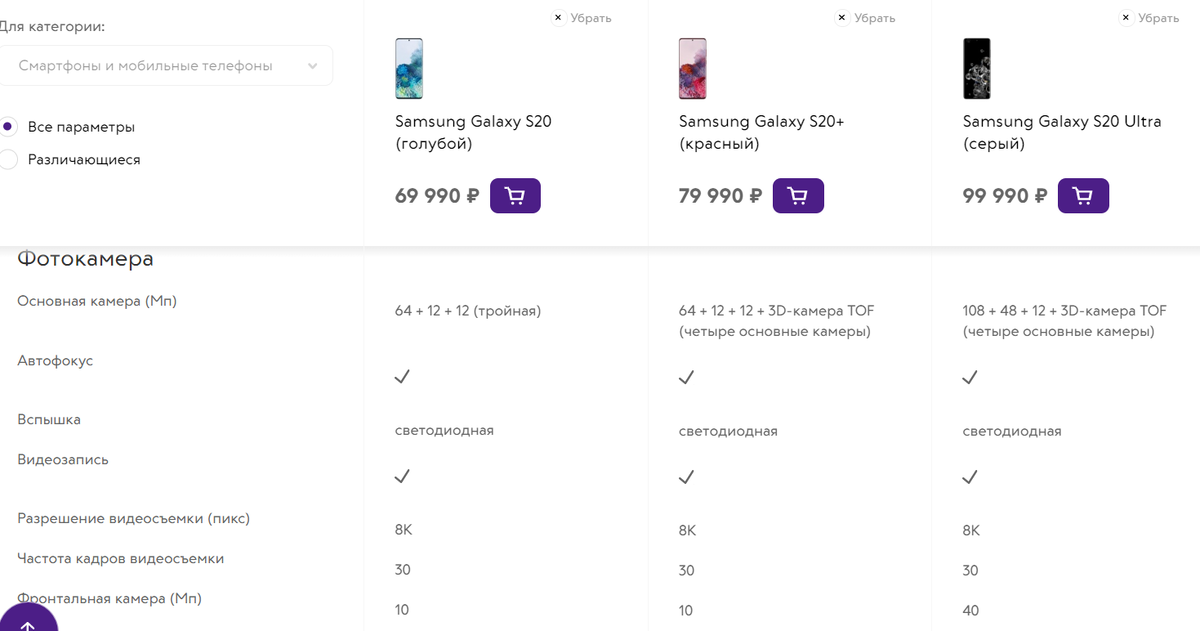
Task: Click the 'Основная камера (Мп)' parameter label
Action: pos(97,301)
